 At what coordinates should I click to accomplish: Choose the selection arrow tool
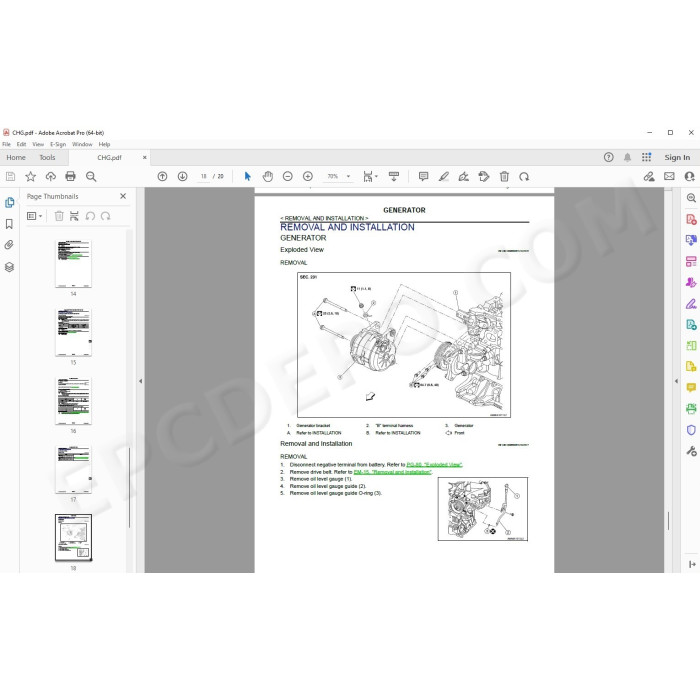pyautogui.click(x=248, y=176)
